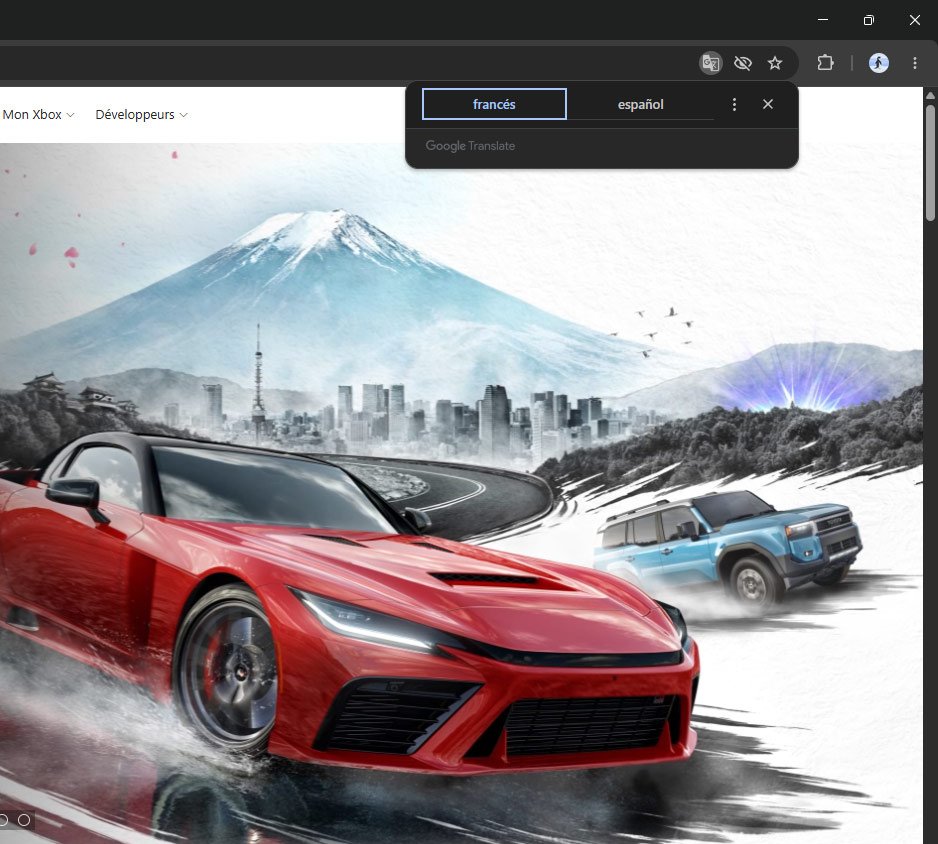Expand the Développeurs dropdown menu
The width and height of the screenshot is (938, 844).
[x=141, y=114]
